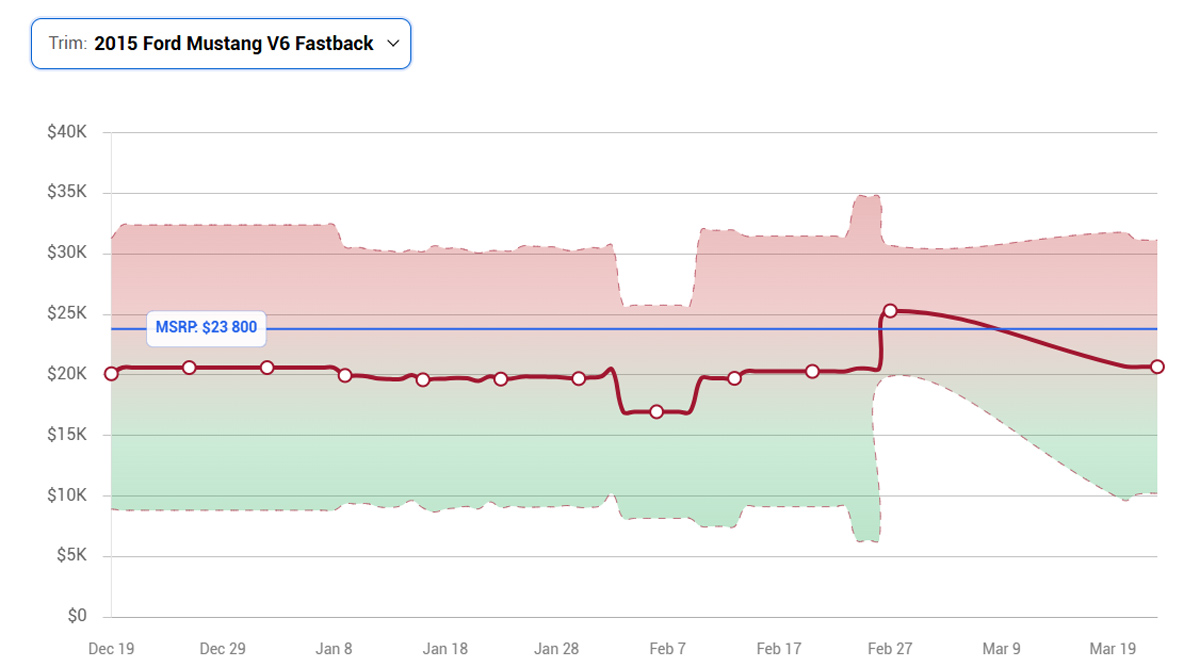Click the data point between Dec 29 and Jan 8
This screenshot has height=667, width=1200.
pyautogui.click(x=267, y=368)
